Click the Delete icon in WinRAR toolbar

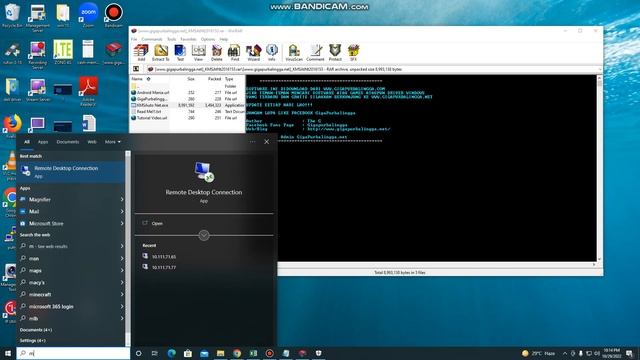217,53
